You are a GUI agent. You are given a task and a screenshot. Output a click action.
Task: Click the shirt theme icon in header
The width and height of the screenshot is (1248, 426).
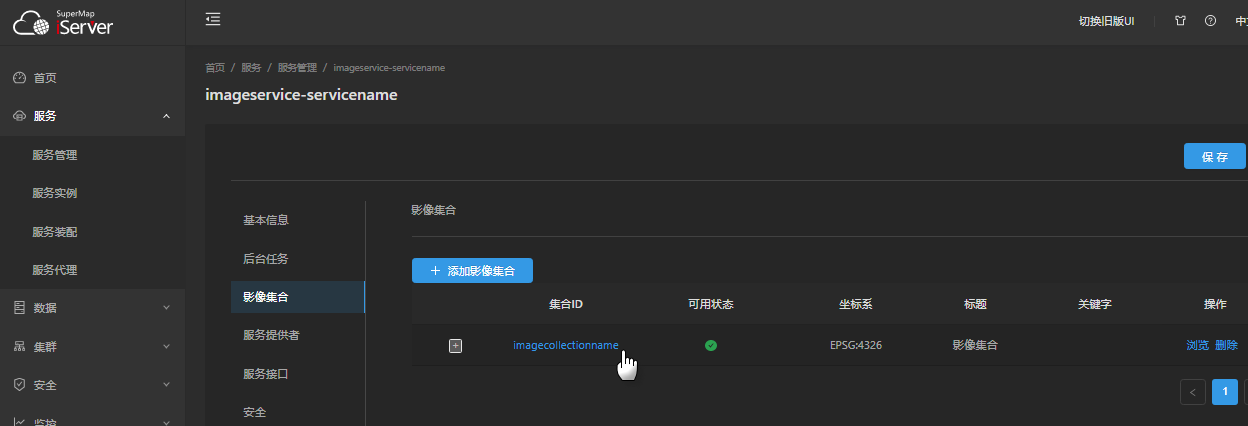1180,21
